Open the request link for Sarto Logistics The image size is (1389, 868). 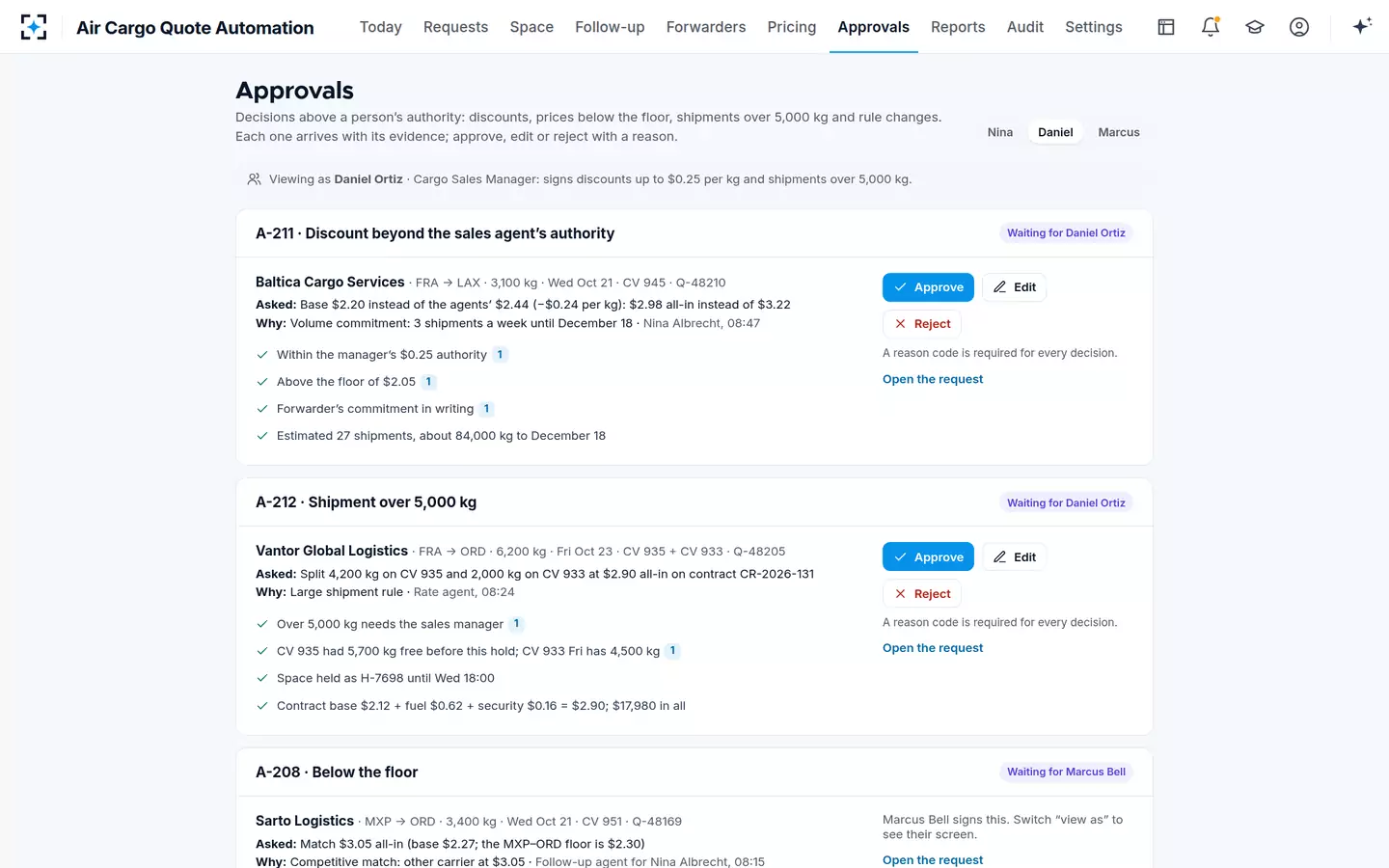(x=933, y=860)
